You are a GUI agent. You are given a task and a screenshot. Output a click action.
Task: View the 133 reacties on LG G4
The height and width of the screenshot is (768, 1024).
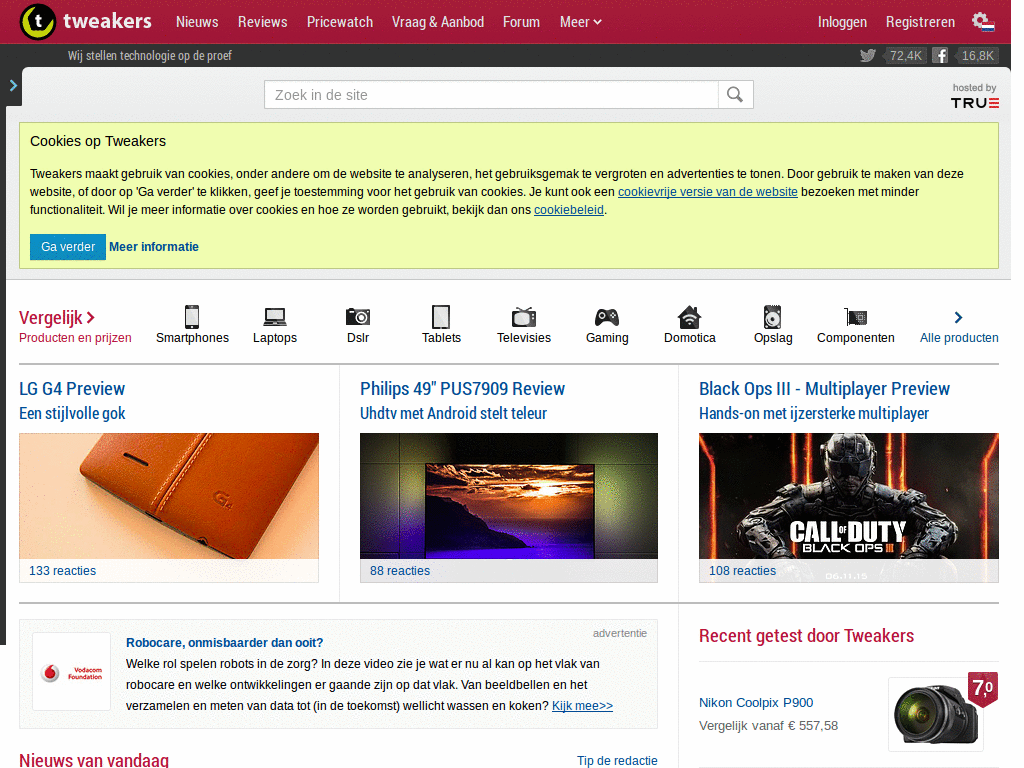pyautogui.click(x=63, y=571)
